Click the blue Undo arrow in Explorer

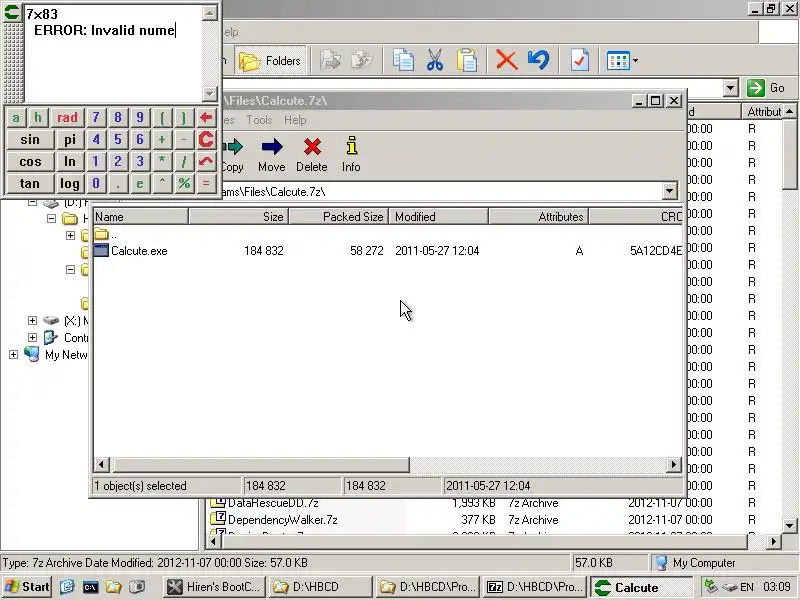pyautogui.click(x=539, y=60)
